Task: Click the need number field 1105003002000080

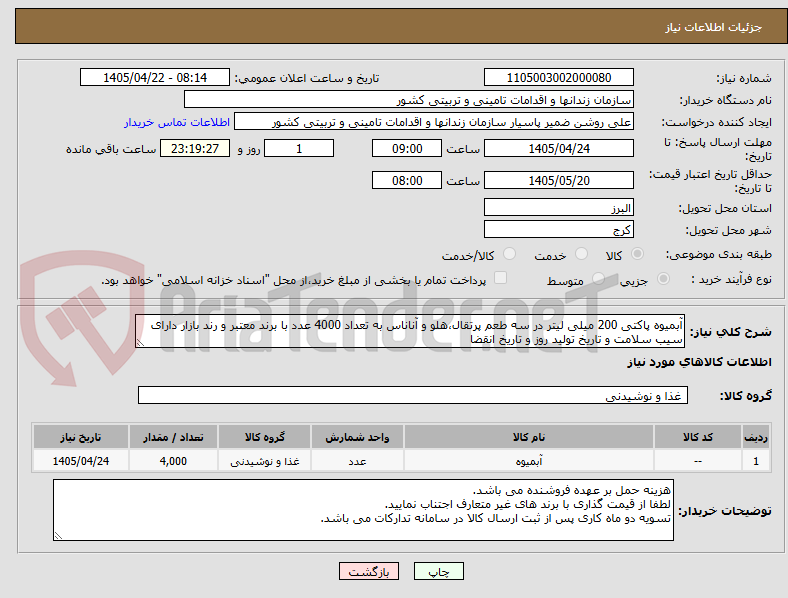Action: point(559,77)
